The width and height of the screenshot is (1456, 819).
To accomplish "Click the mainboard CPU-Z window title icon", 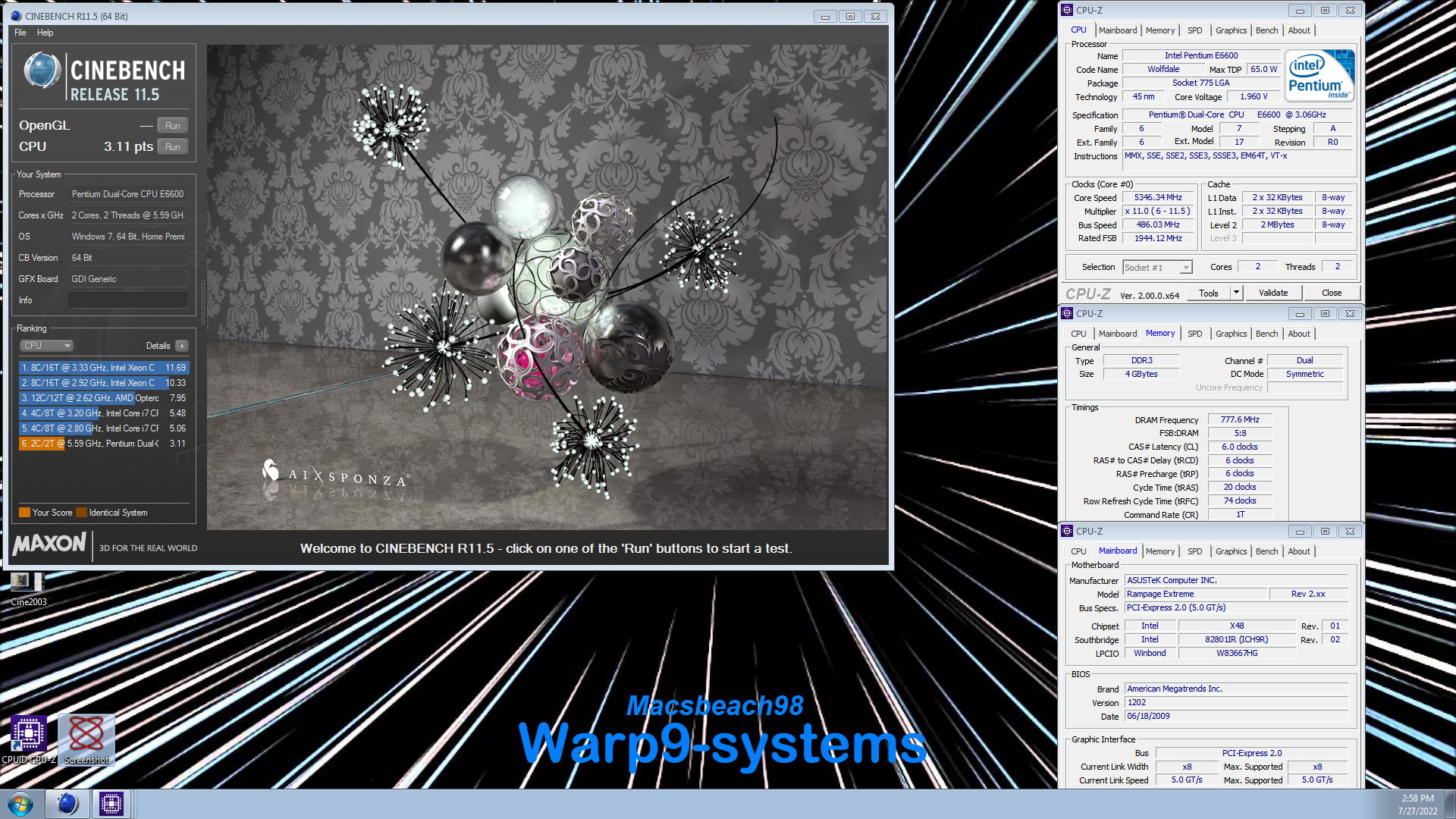I will coord(1067,531).
